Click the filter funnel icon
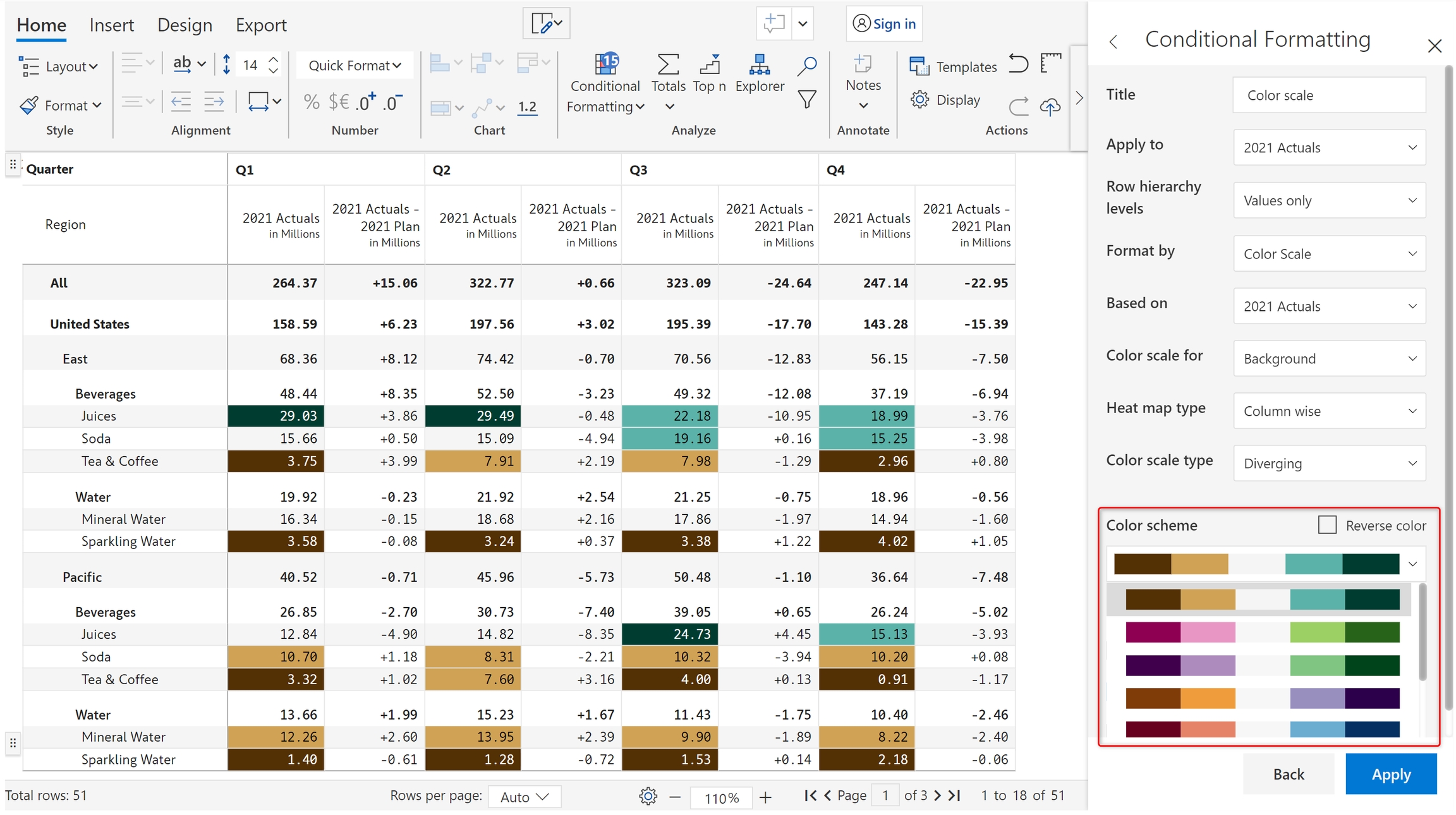 807,99
